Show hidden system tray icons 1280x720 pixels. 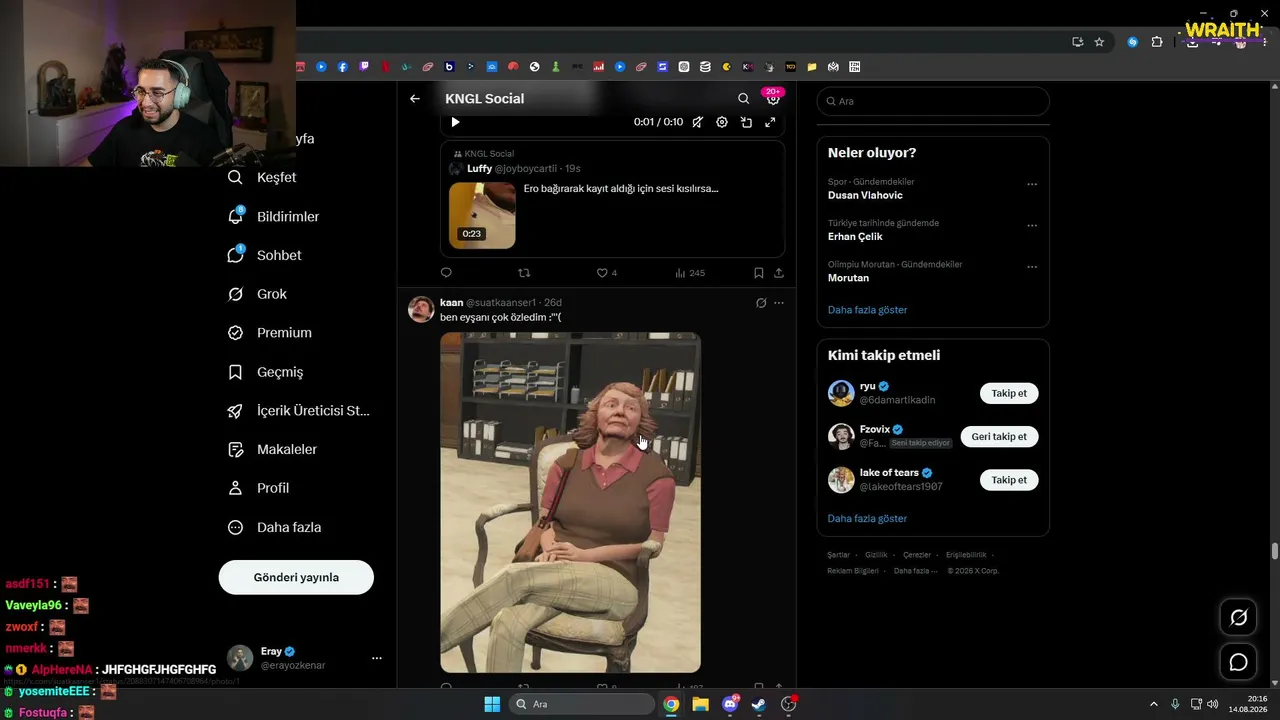coord(1153,704)
